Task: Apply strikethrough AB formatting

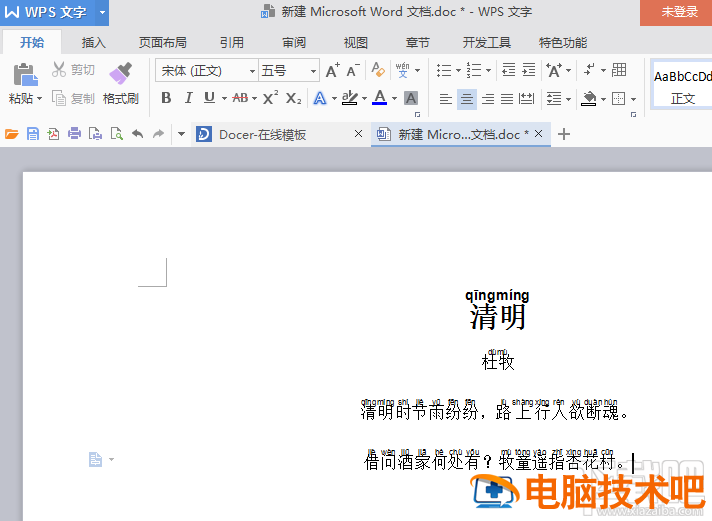Action: [240, 98]
